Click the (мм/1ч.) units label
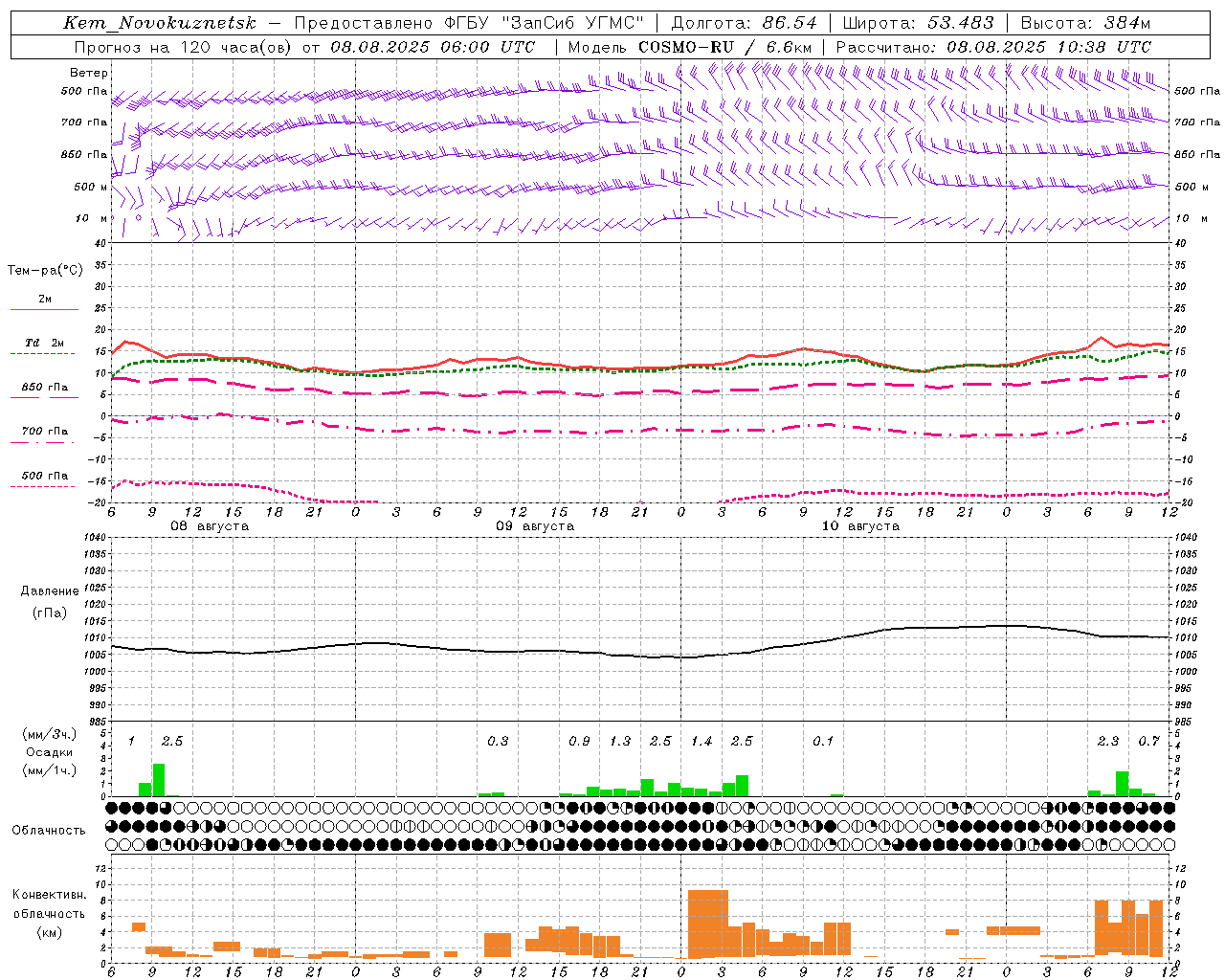 50,770
